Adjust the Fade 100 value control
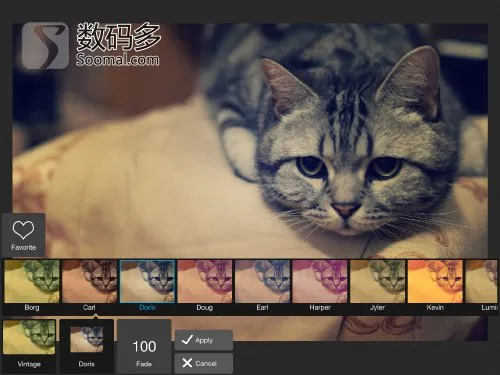Screen dimensions: 500x375 (x=144, y=346)
